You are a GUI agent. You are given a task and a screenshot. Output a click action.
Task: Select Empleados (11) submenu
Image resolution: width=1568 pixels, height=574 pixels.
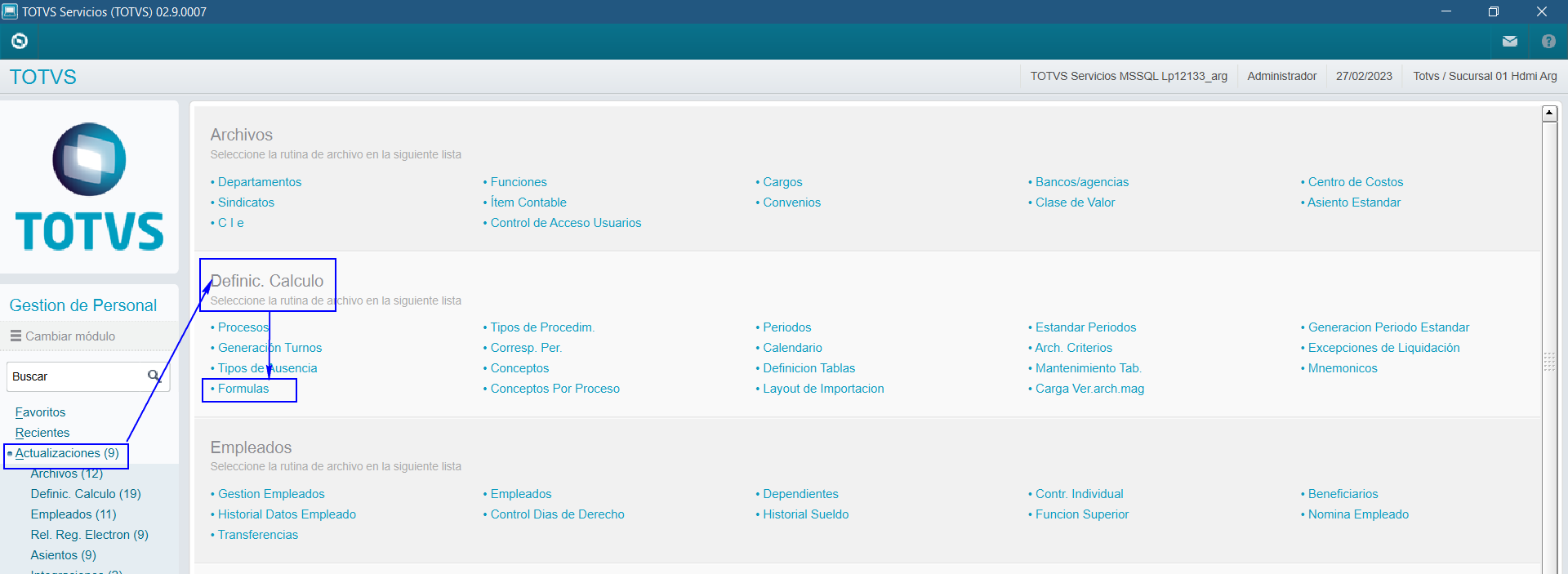[73, 514]
